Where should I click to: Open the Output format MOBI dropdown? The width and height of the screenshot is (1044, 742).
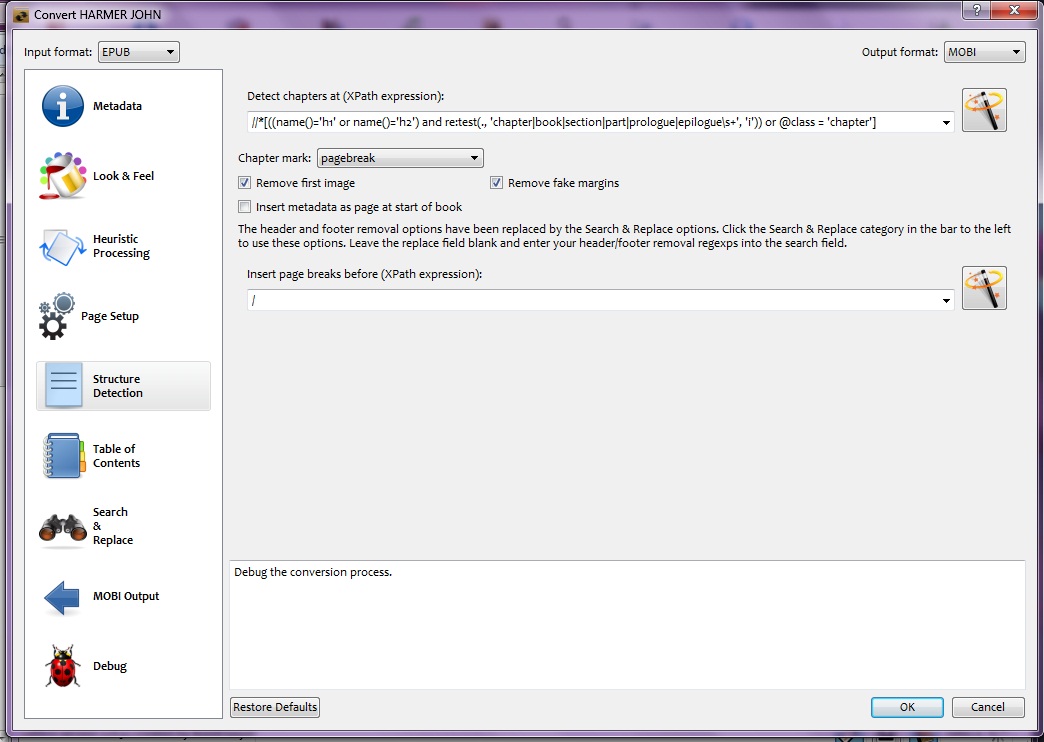[984, 52]
